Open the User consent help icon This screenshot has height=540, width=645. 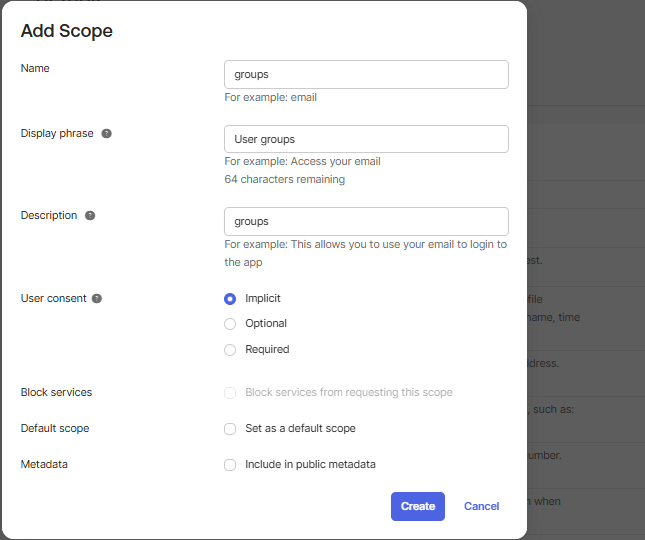click(97, 299)
